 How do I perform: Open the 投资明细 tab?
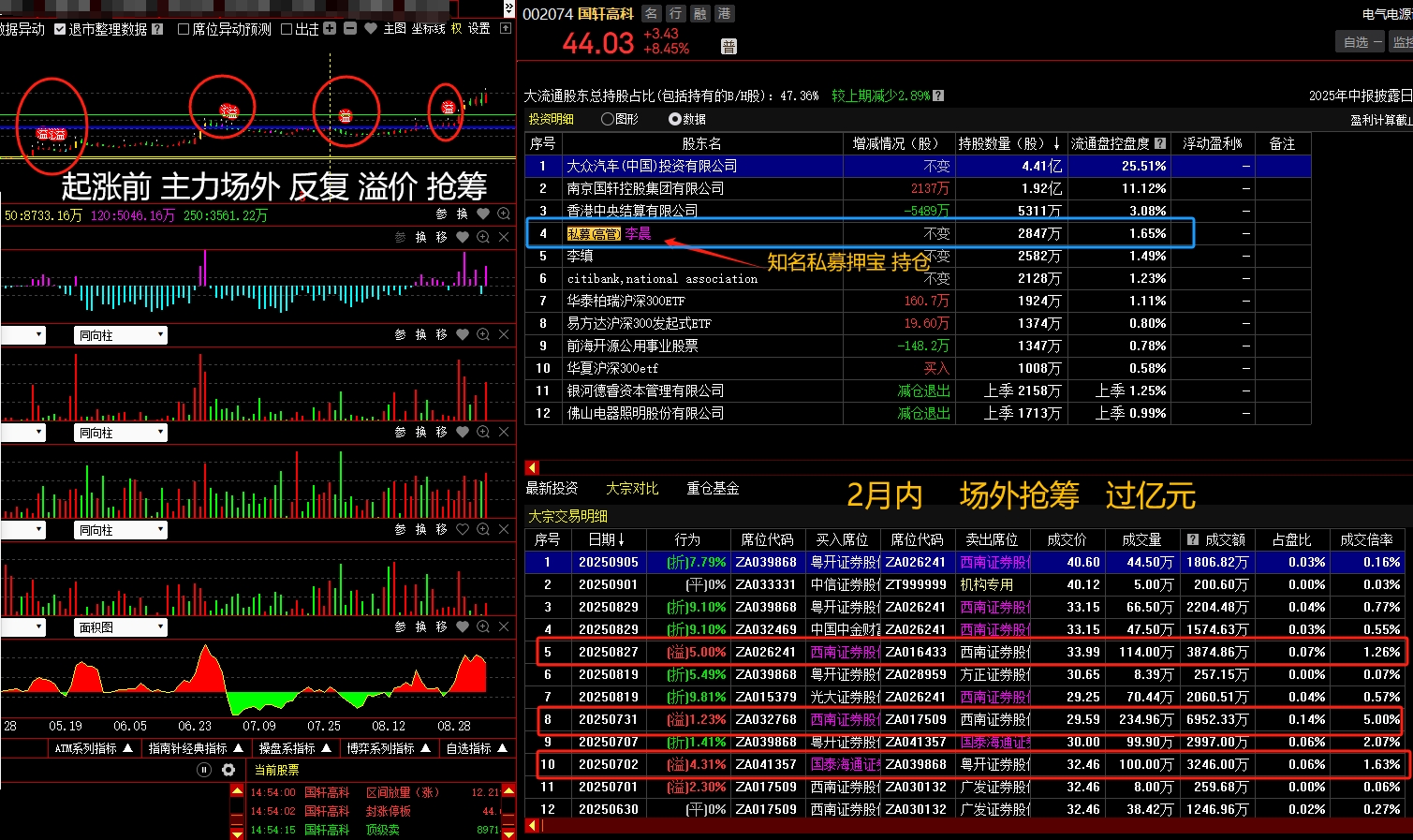pos(552,119)
